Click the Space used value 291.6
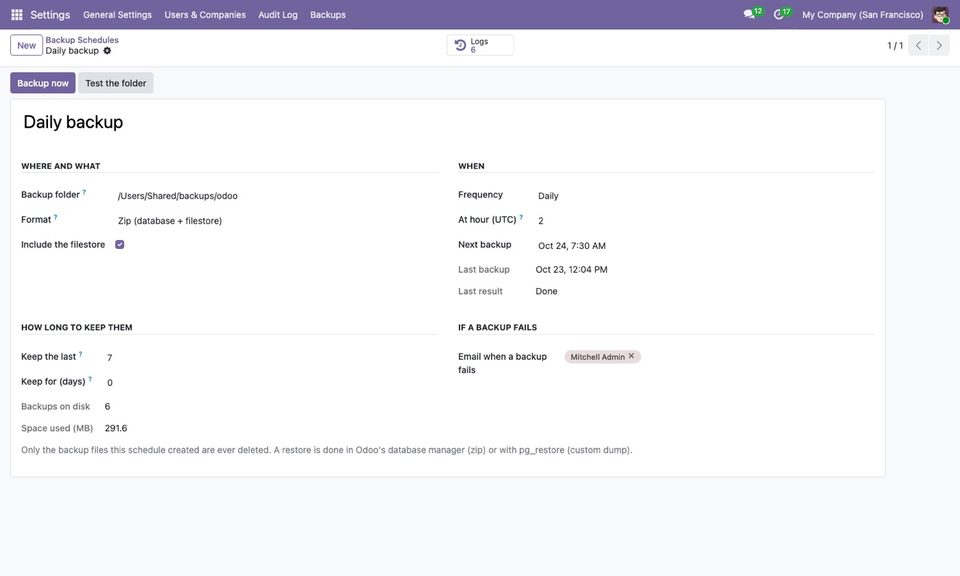The image size is (960, 576). (116, 428)
